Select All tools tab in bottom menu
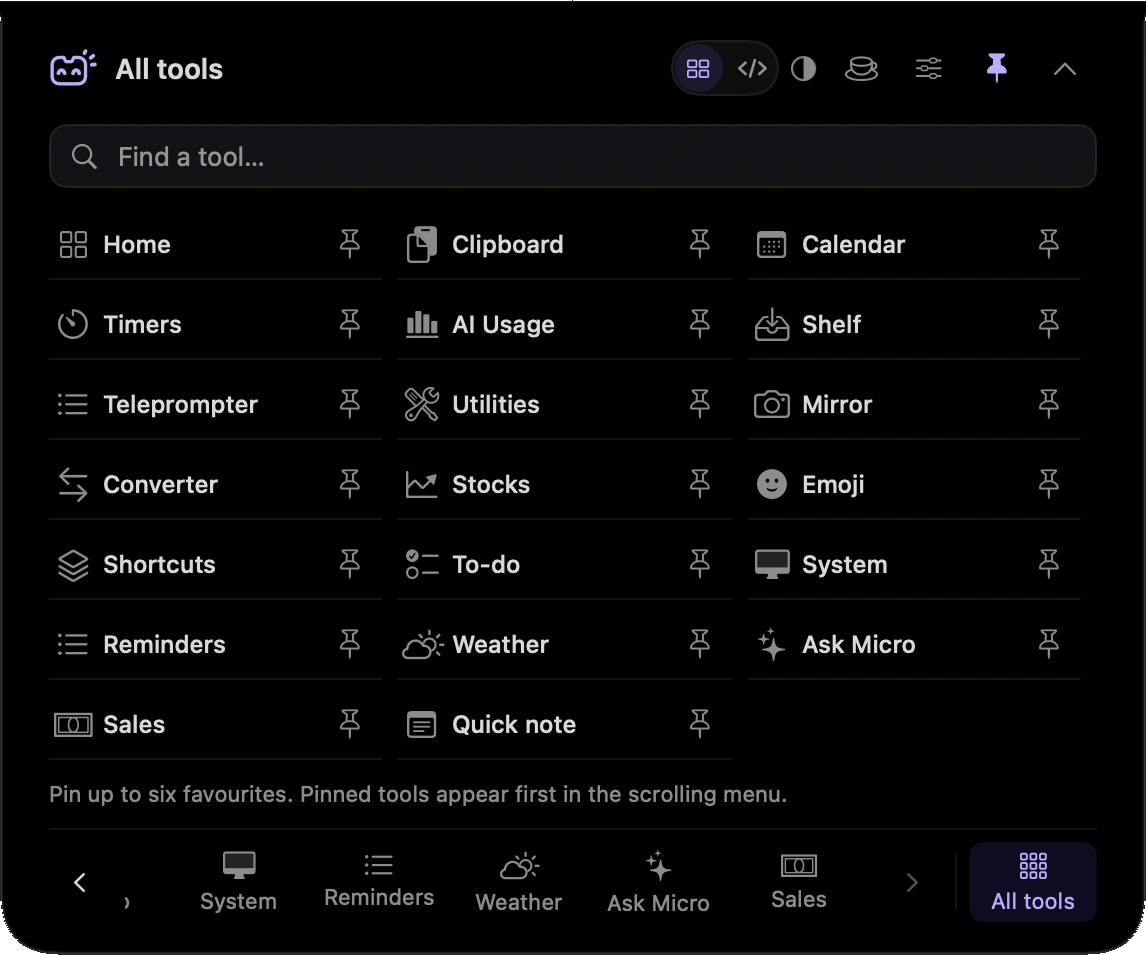 coord(1033,882)
